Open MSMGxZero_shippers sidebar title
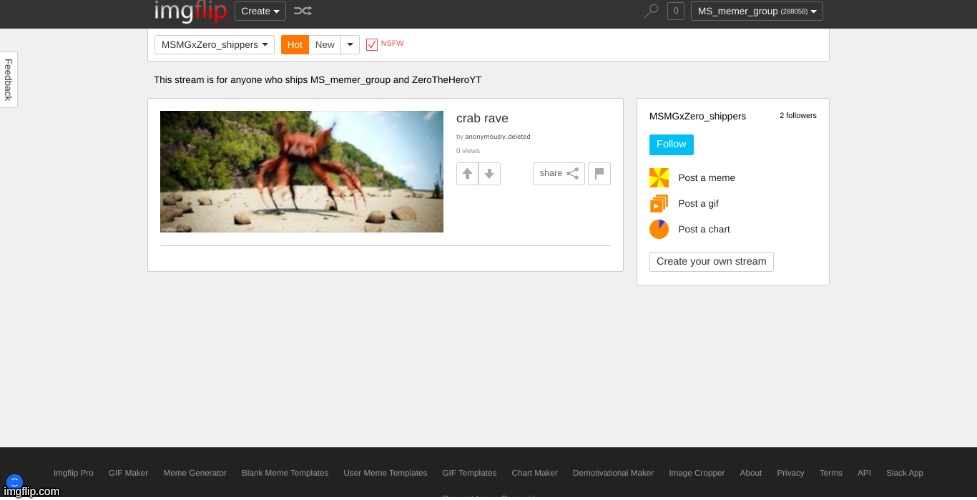 (x=697, y=117)
